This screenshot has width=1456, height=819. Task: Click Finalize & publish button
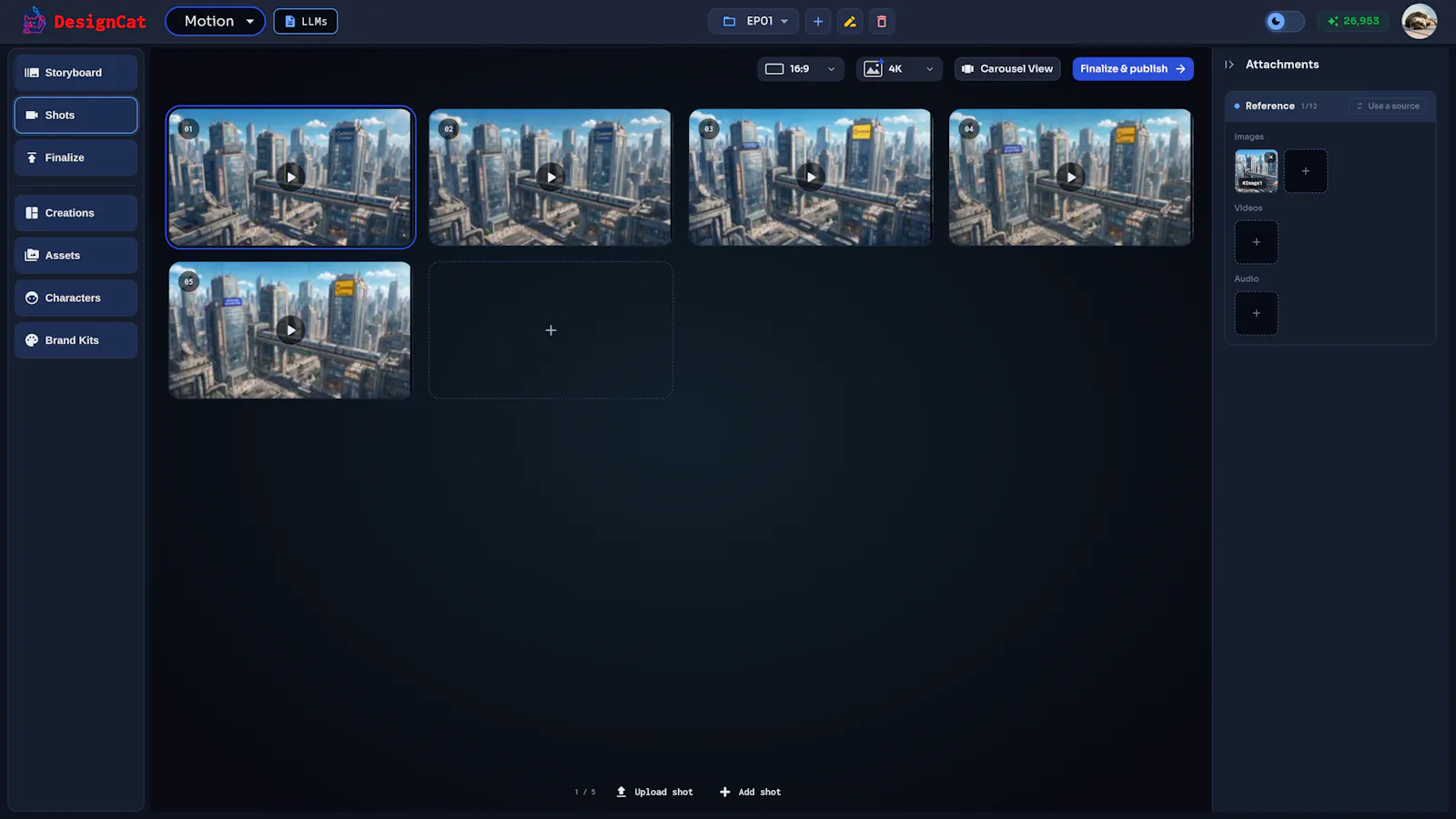point(1133,69)
